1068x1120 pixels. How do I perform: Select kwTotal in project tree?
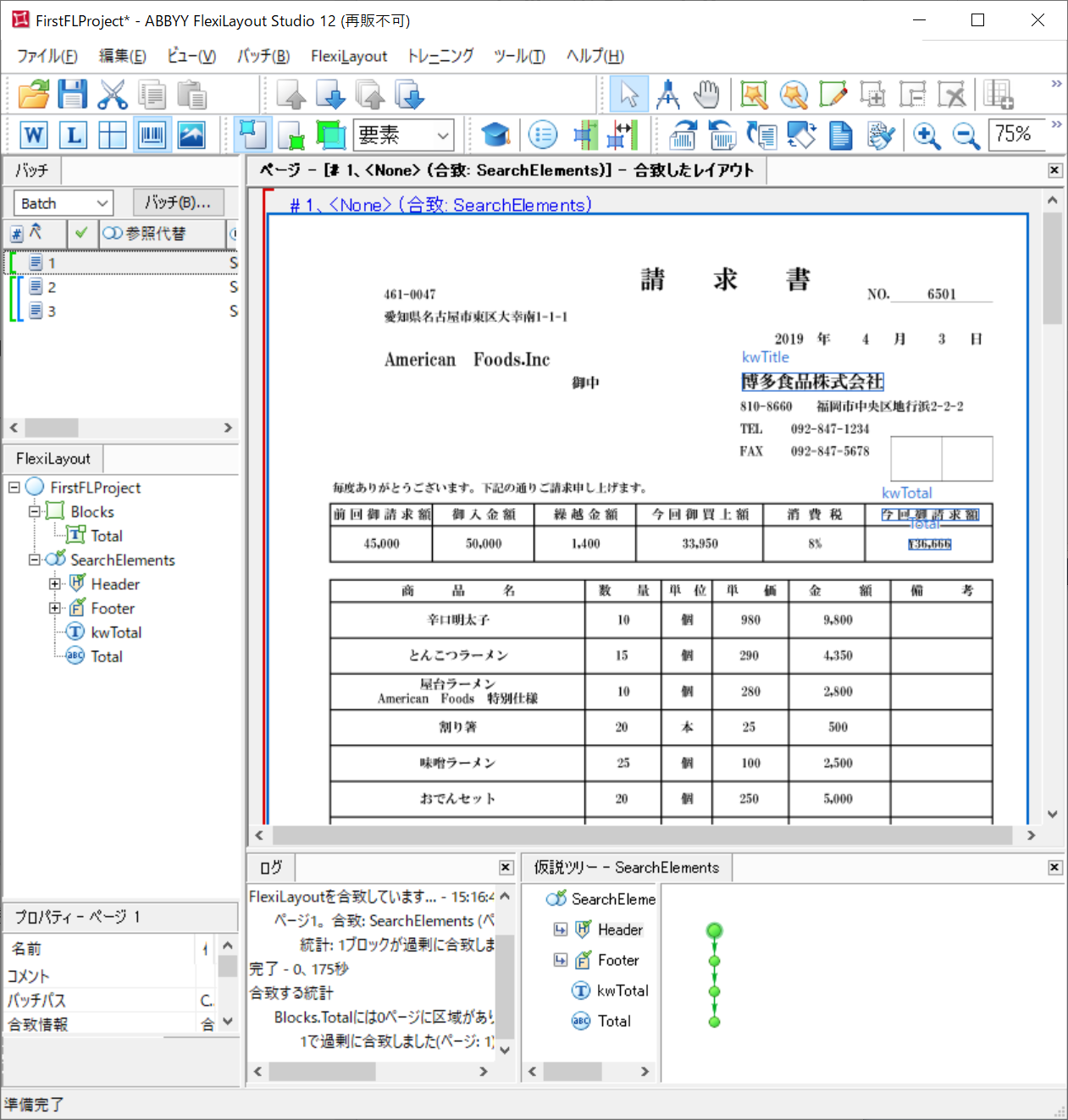click(116, 632)
